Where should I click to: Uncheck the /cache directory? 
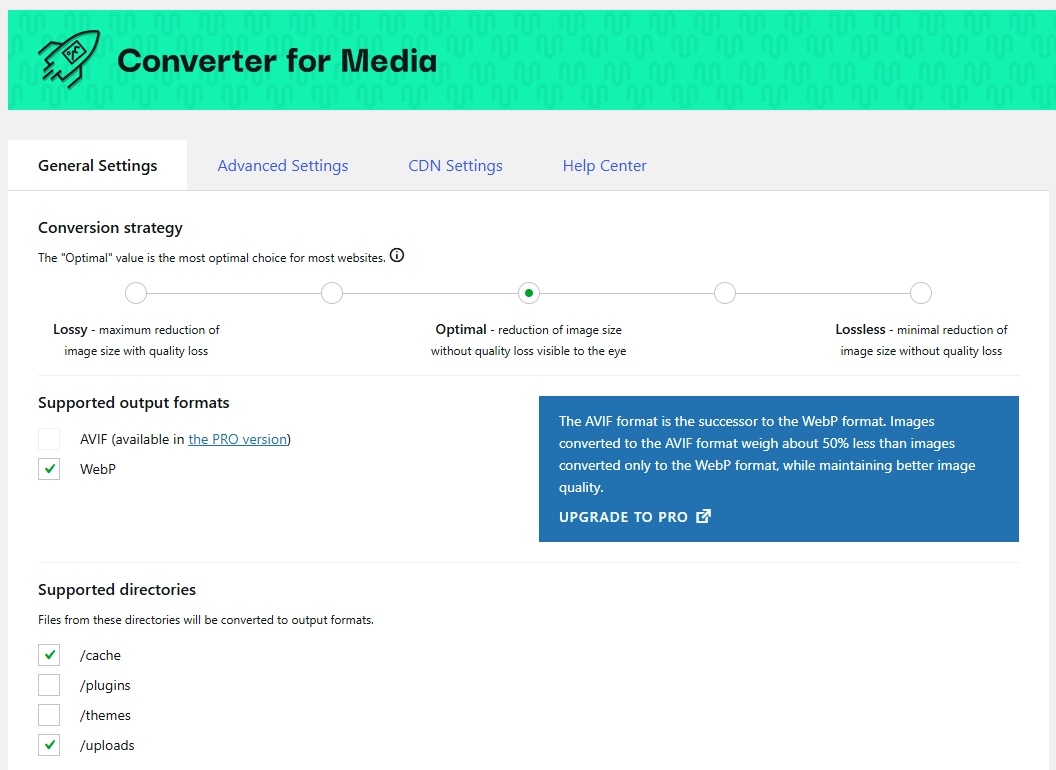(47, 655)
